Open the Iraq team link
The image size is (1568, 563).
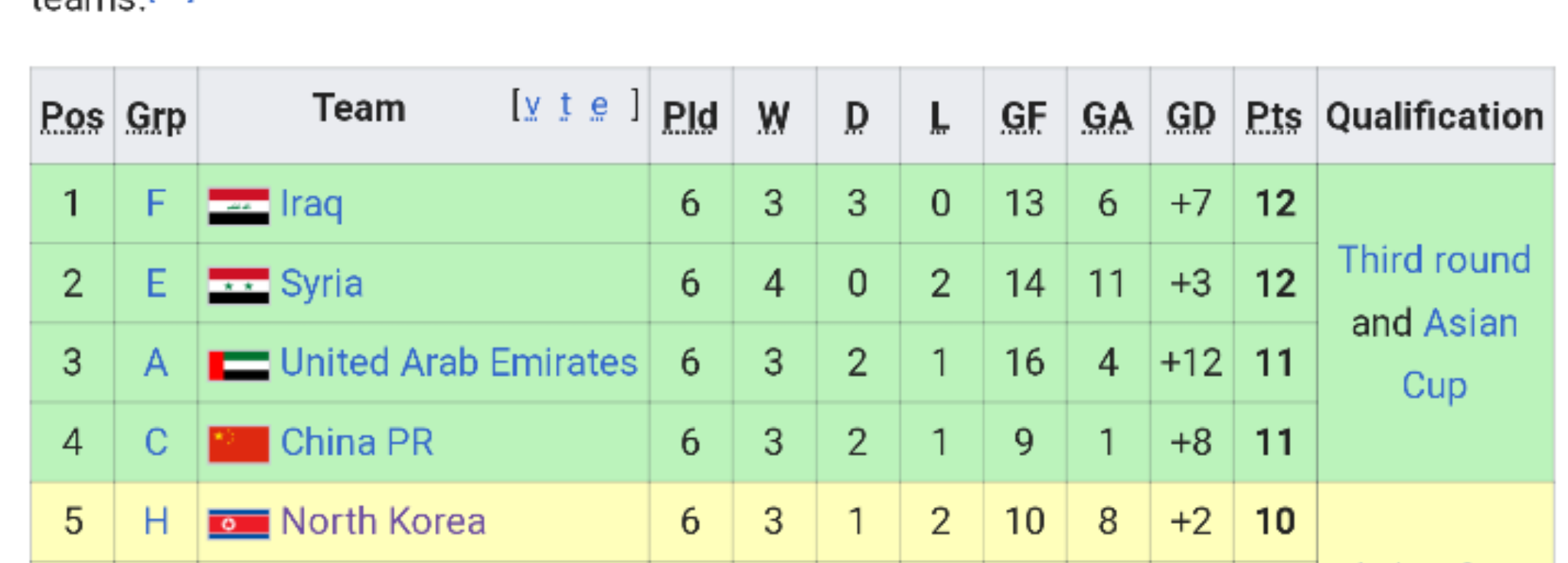tap(311, 205)
